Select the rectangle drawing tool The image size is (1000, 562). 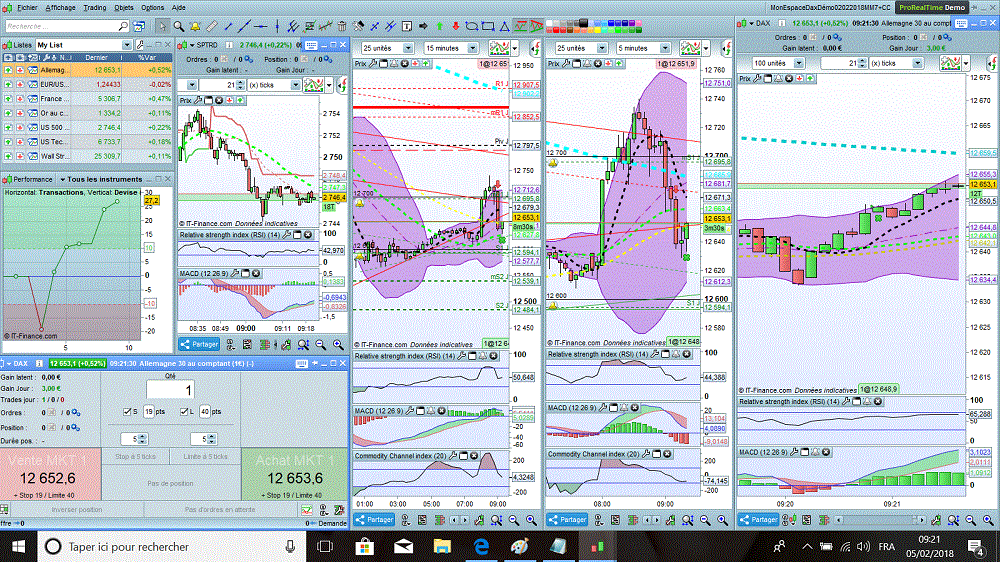click(x=488, y=26)
